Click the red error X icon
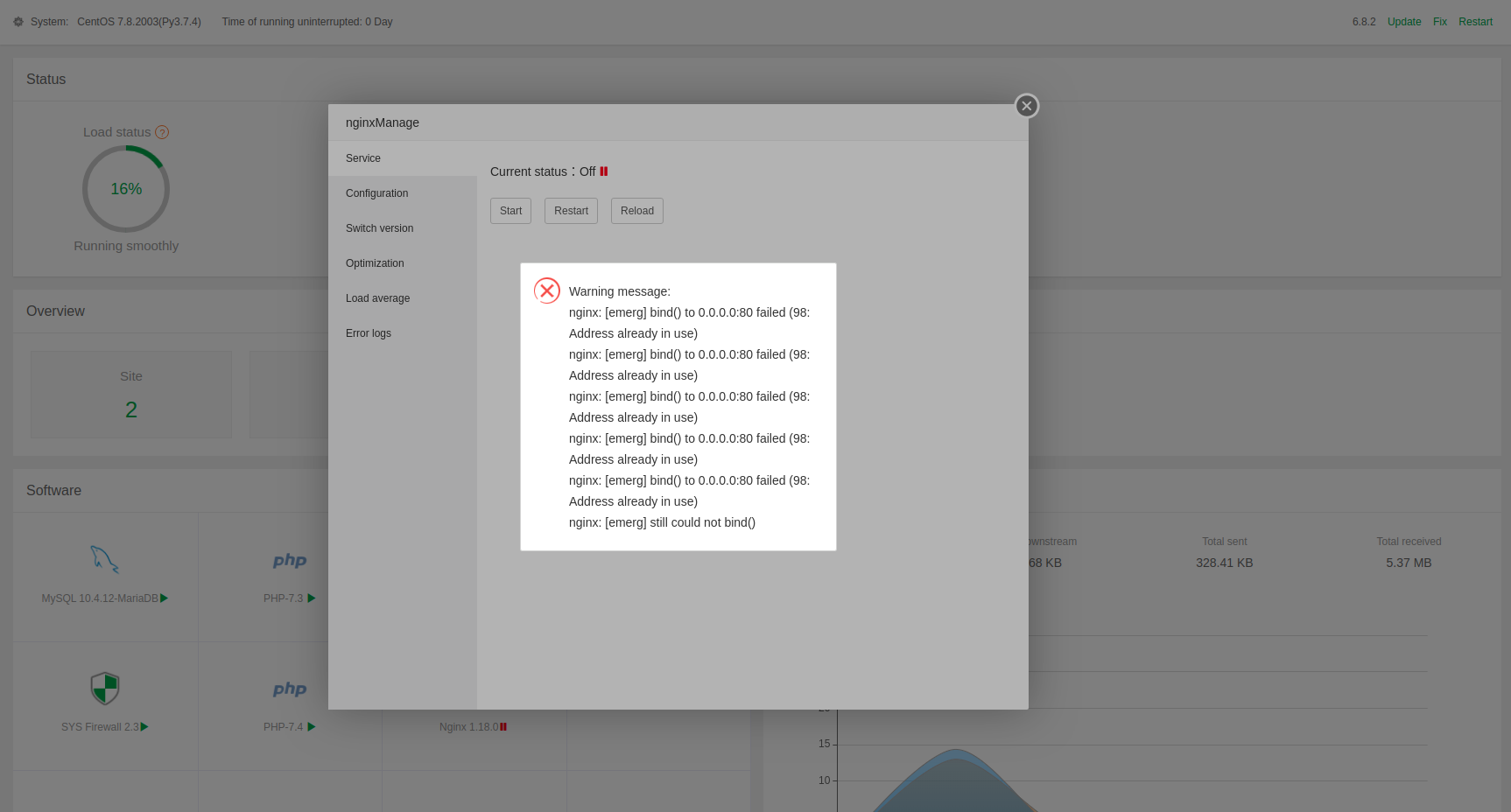This screenshot has height=812, width=1511. (x=547, y=290)
